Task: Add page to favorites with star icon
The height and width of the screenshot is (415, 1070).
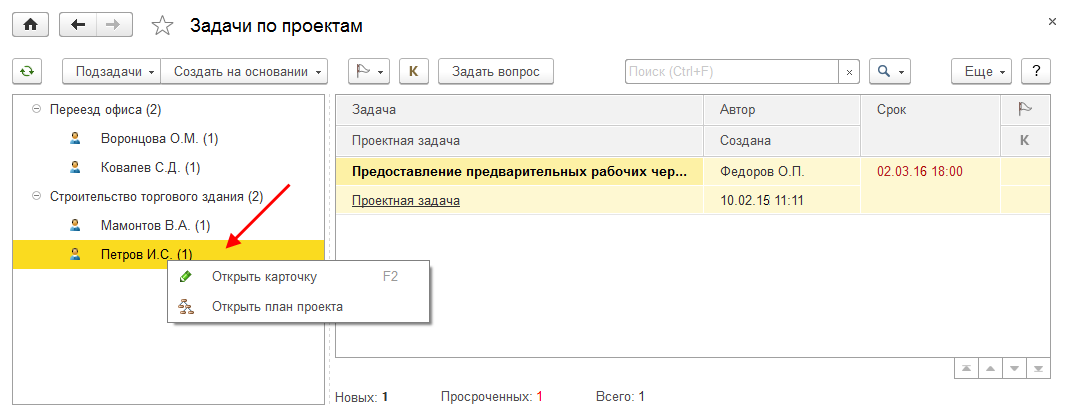Action: tap(162, 26)
